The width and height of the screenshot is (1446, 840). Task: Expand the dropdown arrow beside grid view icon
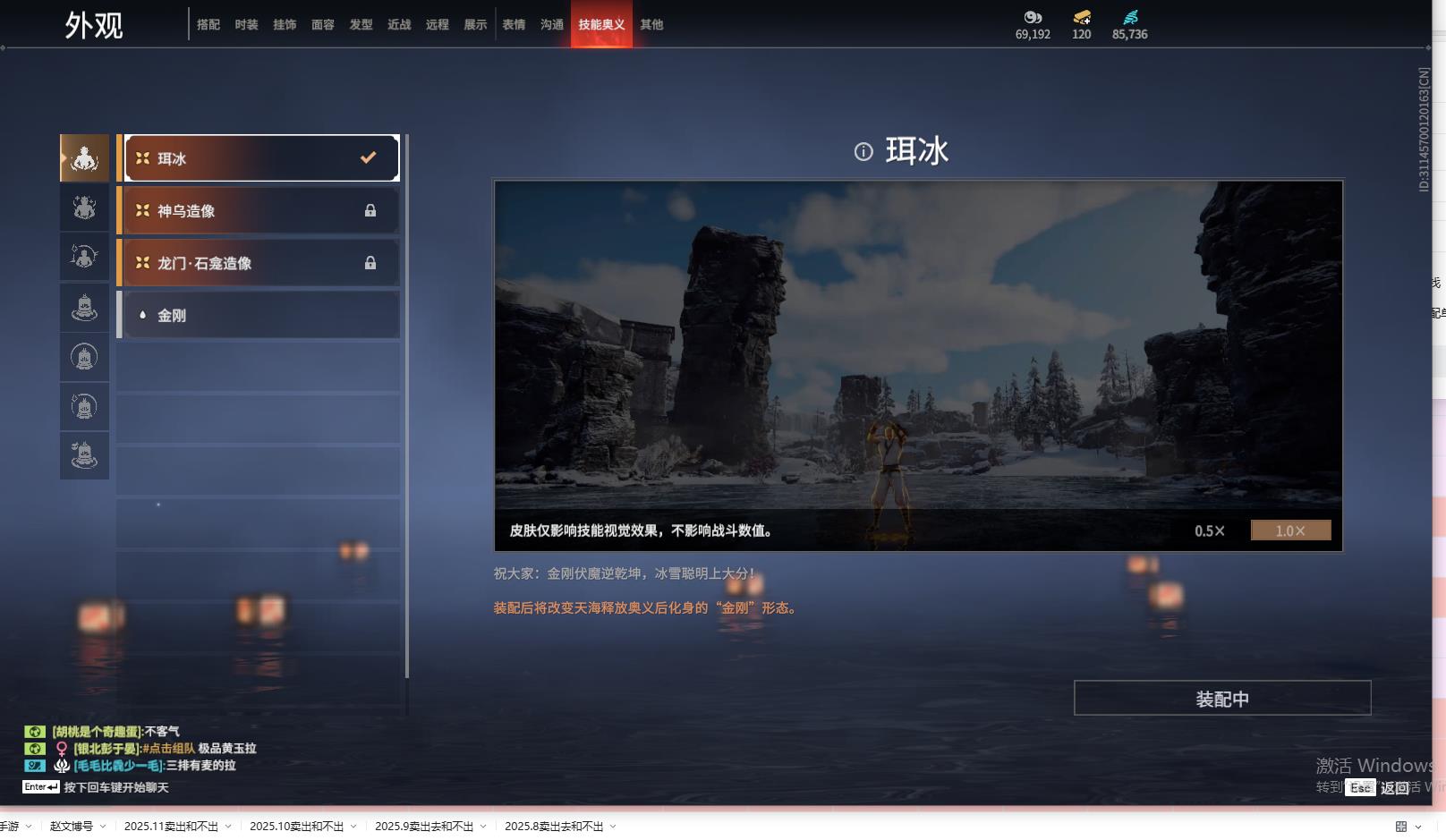1418,827
